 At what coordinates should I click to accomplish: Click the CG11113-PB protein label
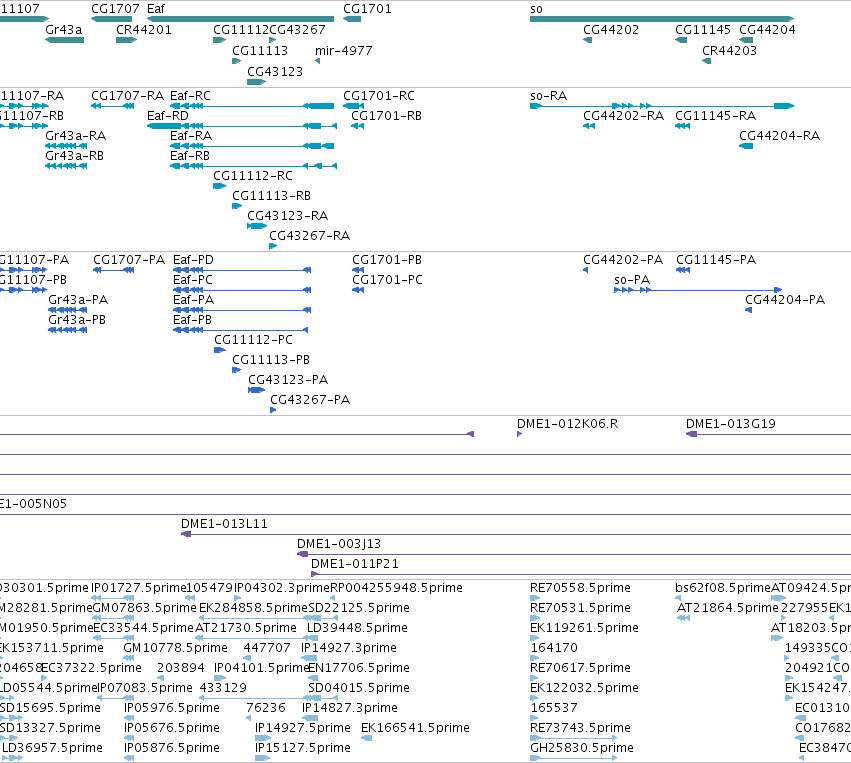pos(271,360)
